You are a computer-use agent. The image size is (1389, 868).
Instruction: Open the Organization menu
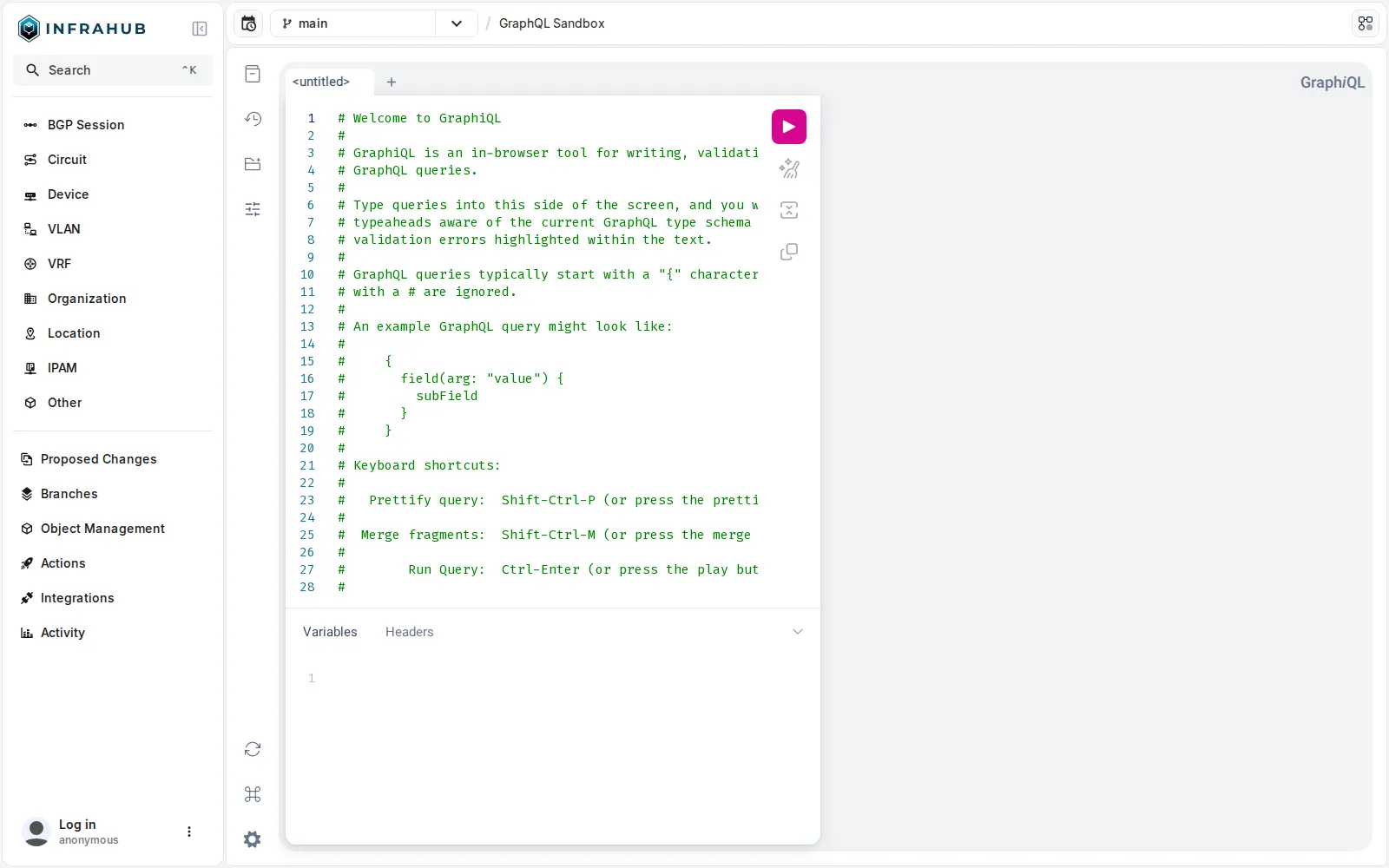coord(113,299)
